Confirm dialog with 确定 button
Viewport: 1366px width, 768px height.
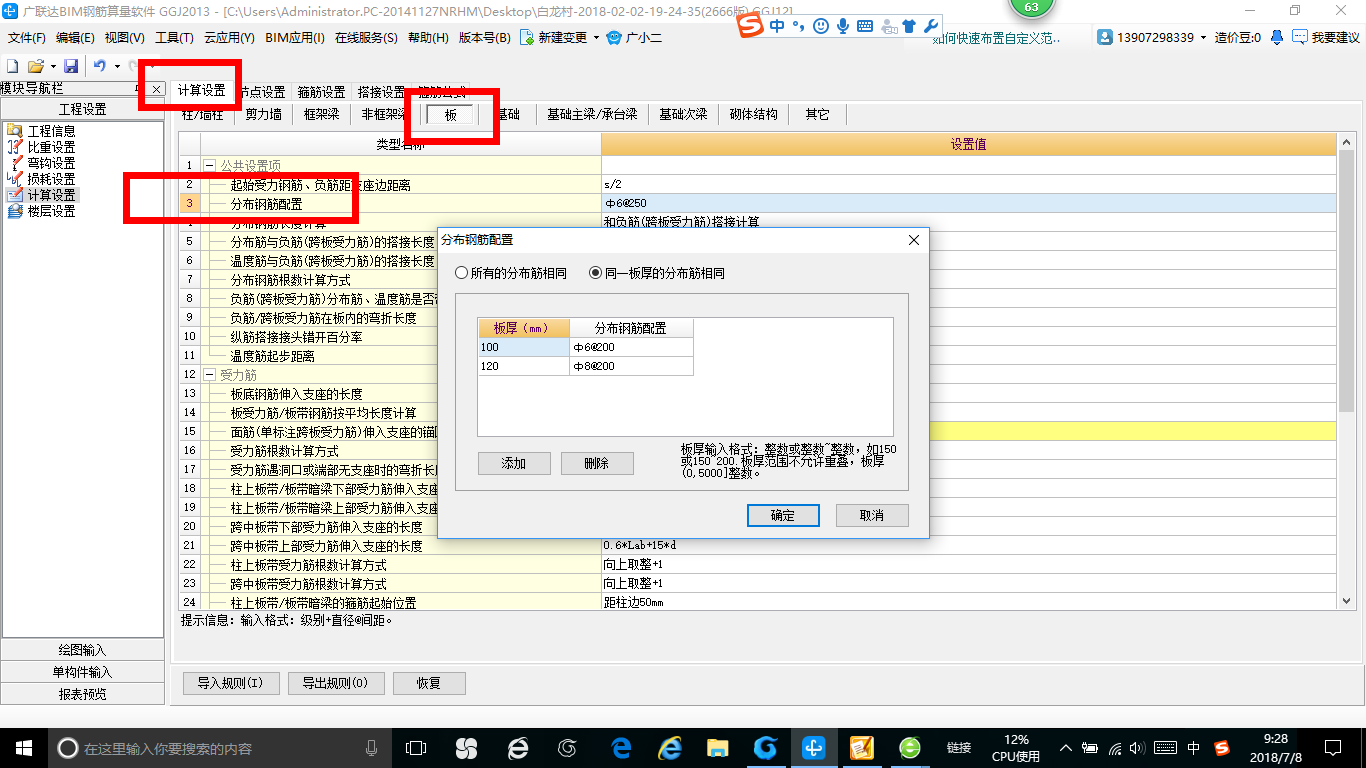pyautogui.click(x=783, y=515)
